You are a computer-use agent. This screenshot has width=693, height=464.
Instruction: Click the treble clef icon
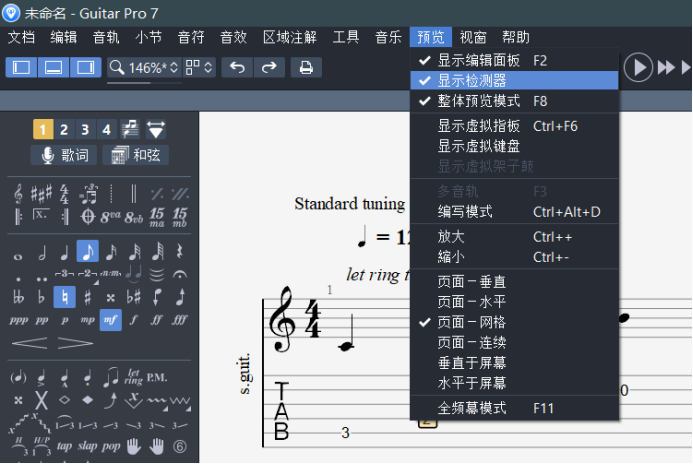[18, 194]
